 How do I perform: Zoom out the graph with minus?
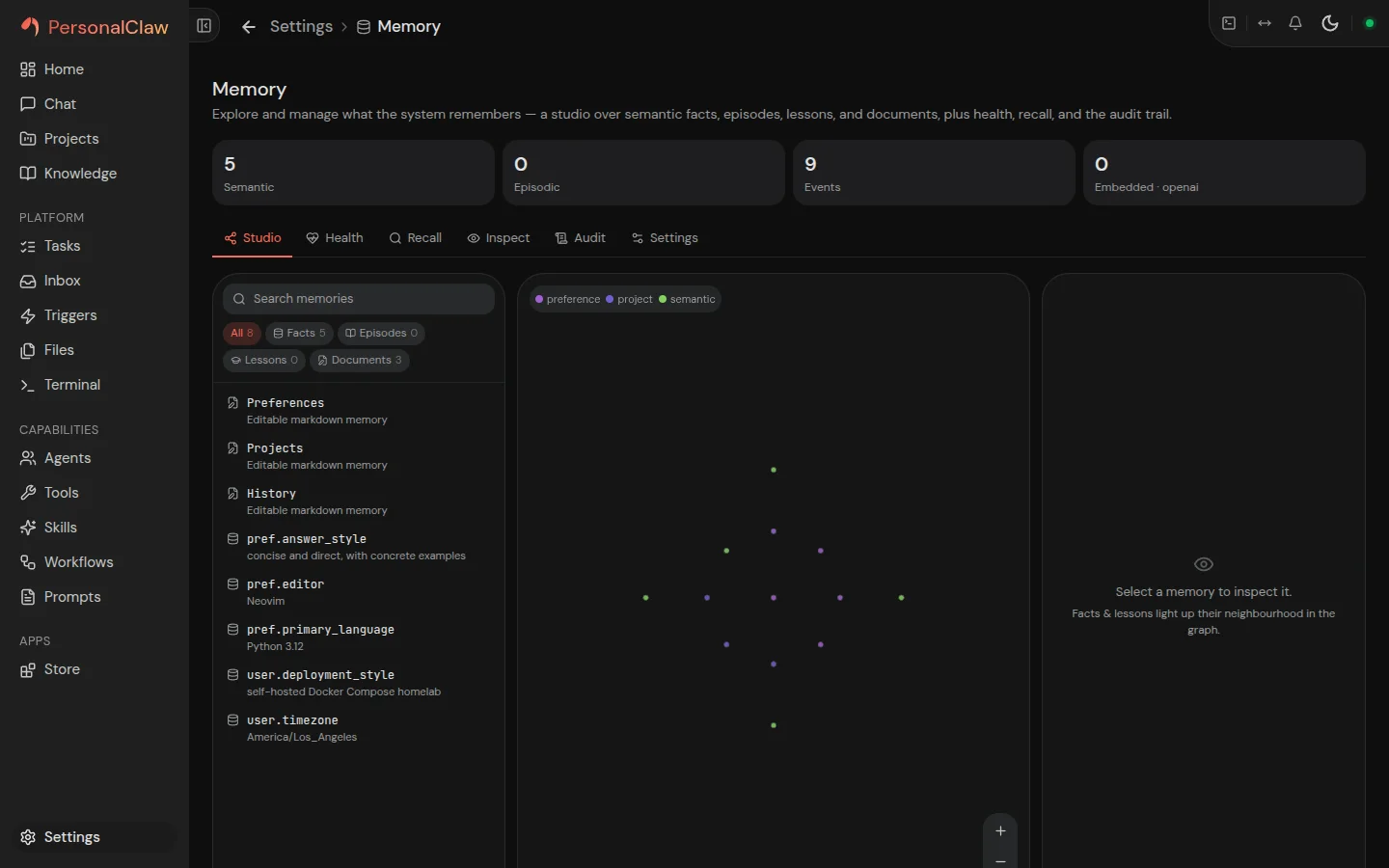[x=1000, y=860]
